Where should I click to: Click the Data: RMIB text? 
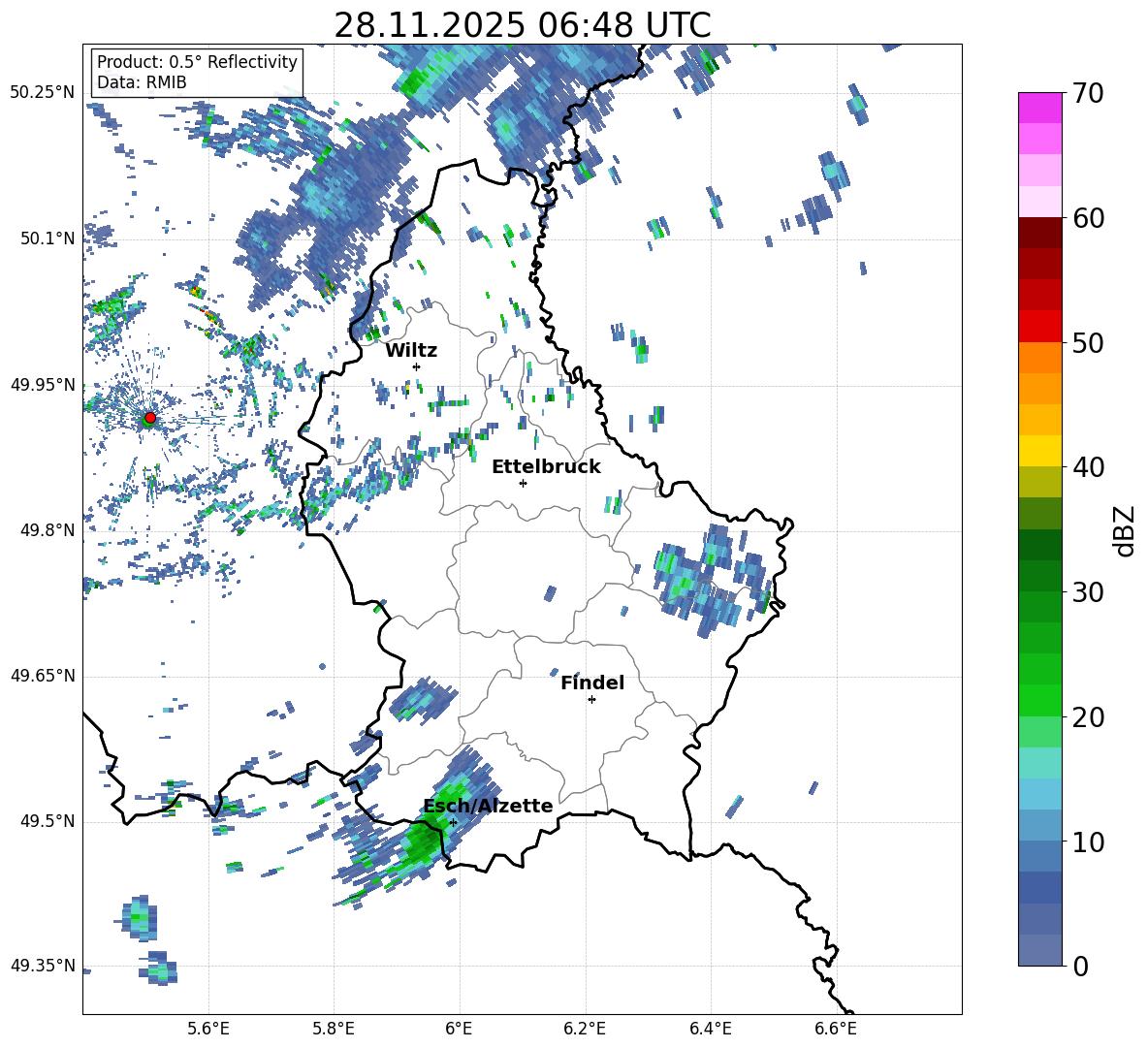(142, 82)
